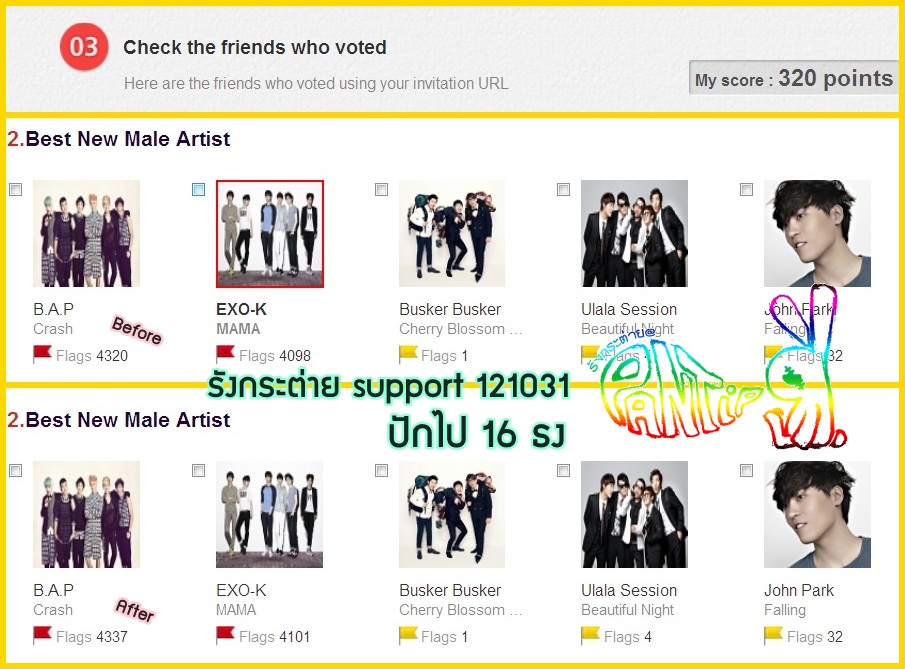Viewport: 905px width, 669px height.
Task: Click the yellow flag under top Busker Busker
Action: click(408, 353)
